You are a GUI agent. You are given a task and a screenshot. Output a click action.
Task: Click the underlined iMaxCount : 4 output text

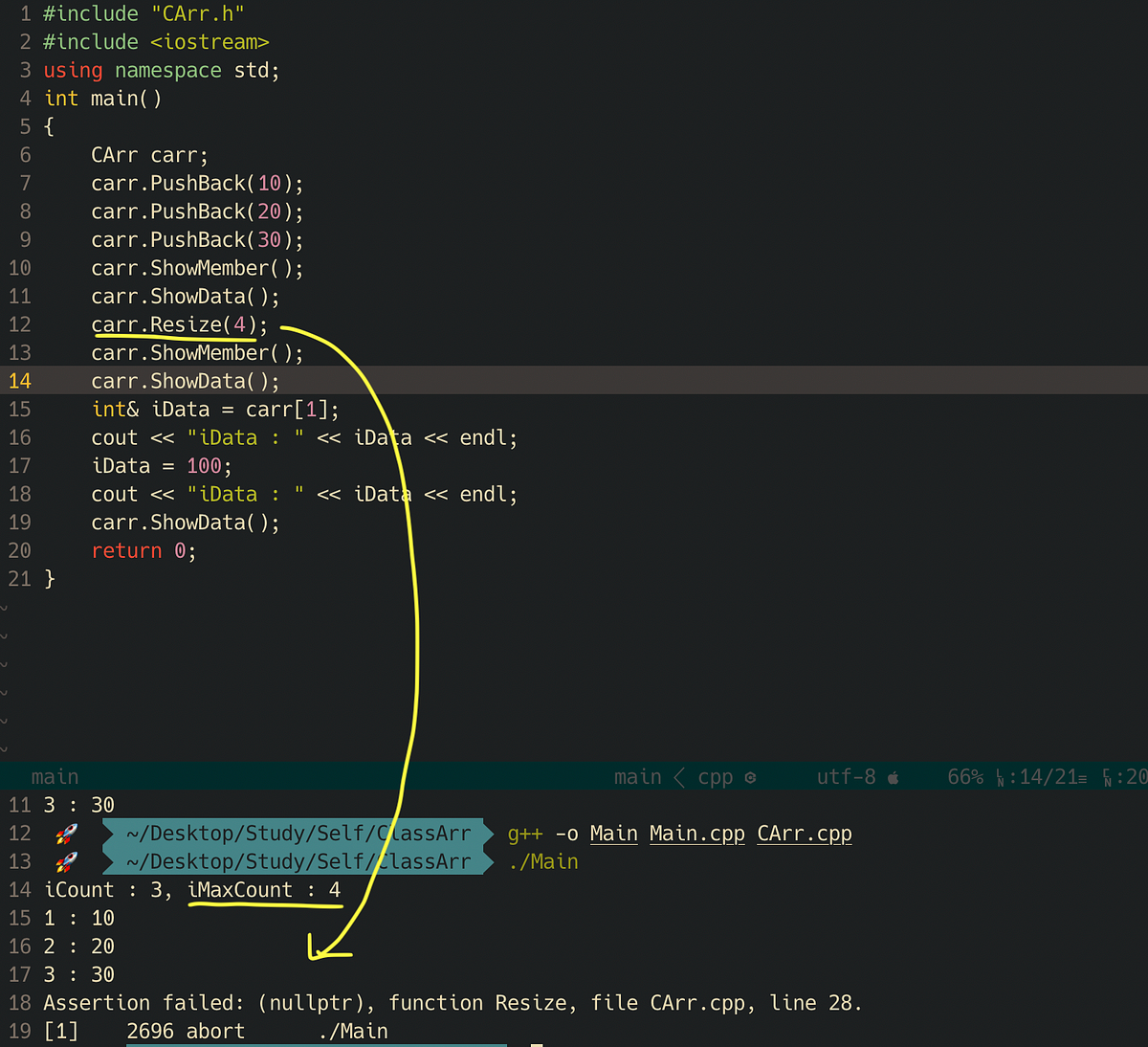[x=264, y=889]
